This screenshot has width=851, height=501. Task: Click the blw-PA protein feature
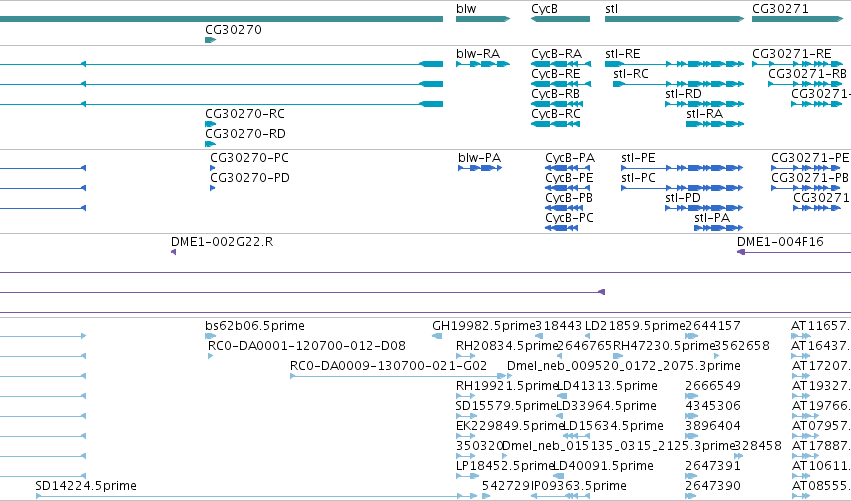coord(480,168)
